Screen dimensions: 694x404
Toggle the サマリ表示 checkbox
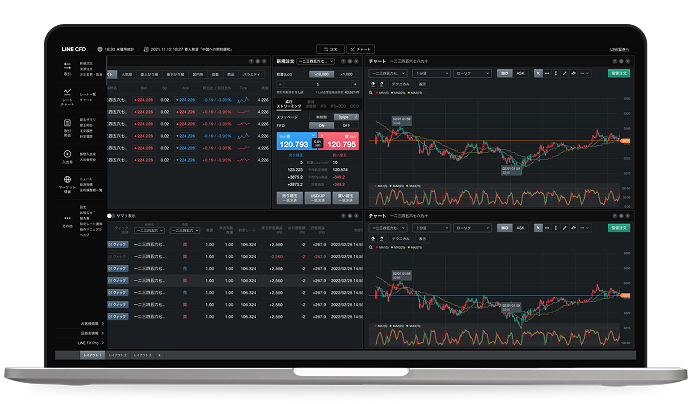point(110,215)
